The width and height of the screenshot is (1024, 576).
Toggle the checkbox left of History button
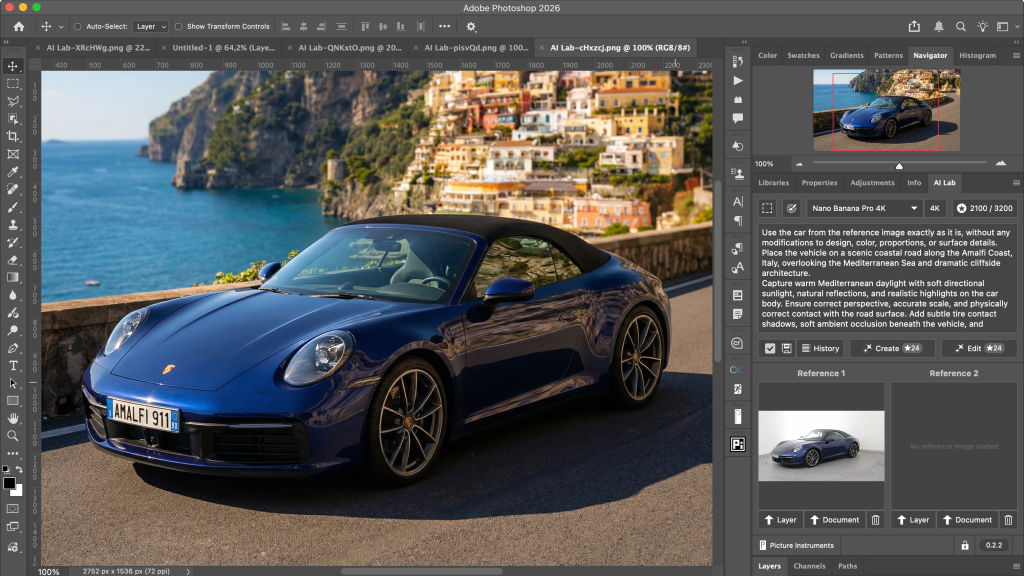(x=769, y=348)
